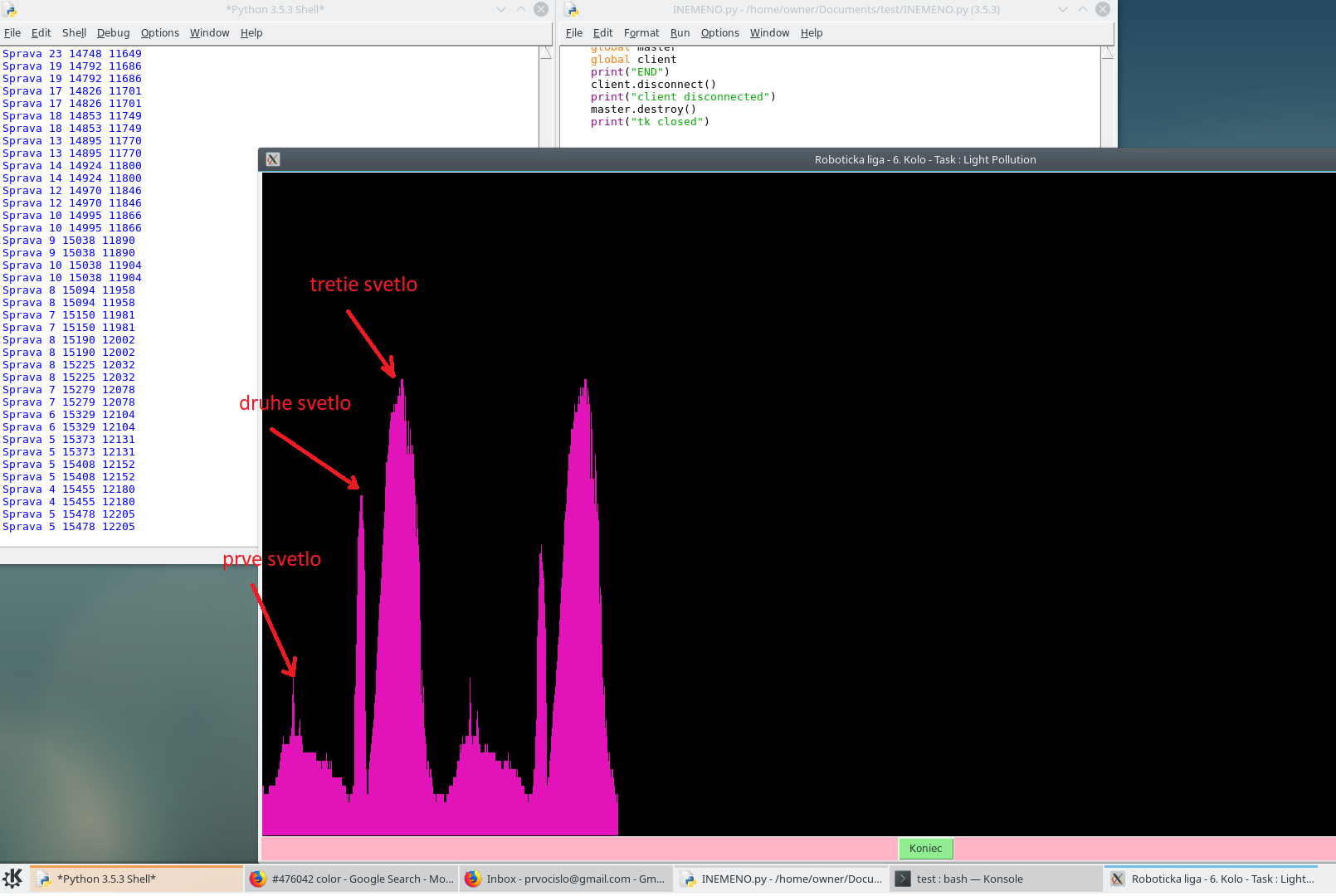Minimize the Python Shell window
The image size is (1336, 896).
(501, 10)
